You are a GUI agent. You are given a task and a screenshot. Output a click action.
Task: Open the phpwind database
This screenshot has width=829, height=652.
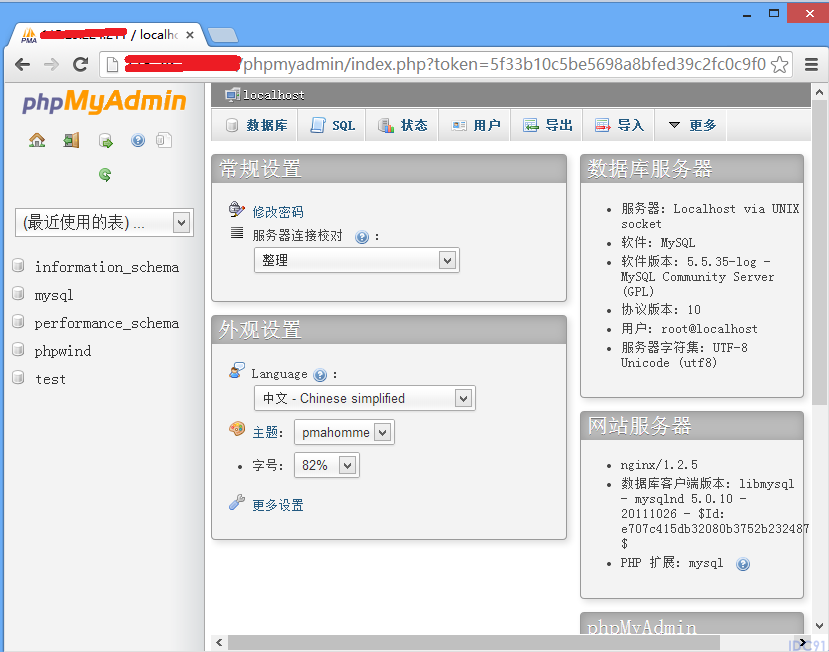point(63,351)
